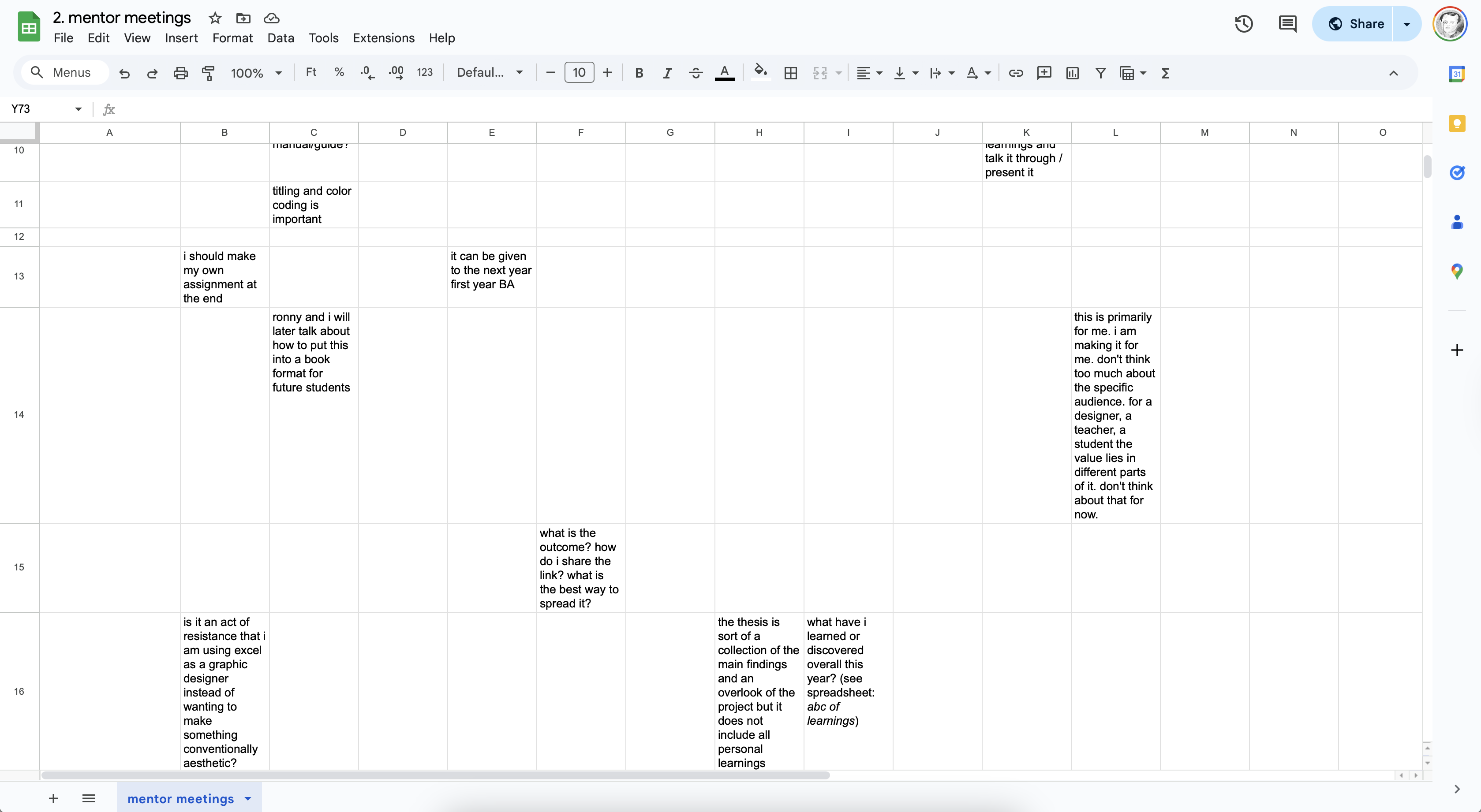Screen dimensions: 1481x812
Task: Expand mentor meetings sheet tab menu
Action: coord(248,798)
